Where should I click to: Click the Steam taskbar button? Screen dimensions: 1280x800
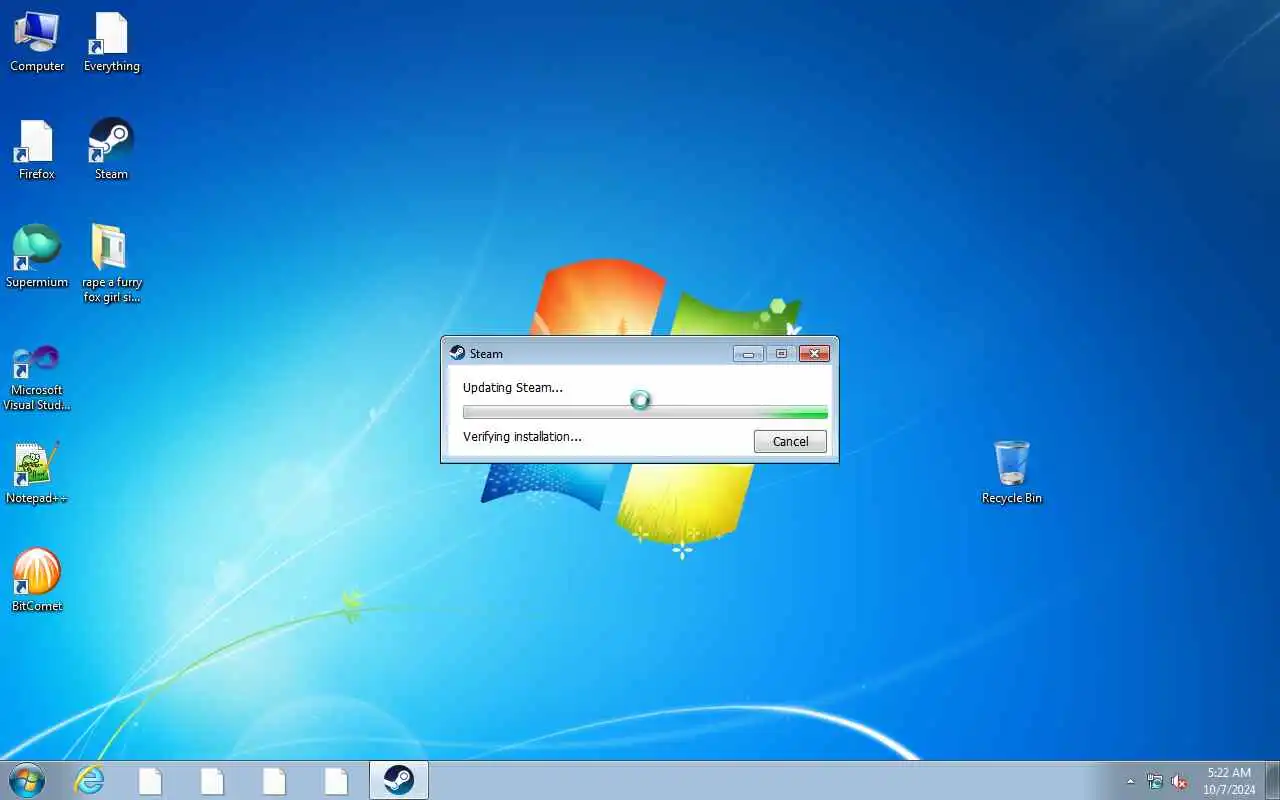pos(399,781)
